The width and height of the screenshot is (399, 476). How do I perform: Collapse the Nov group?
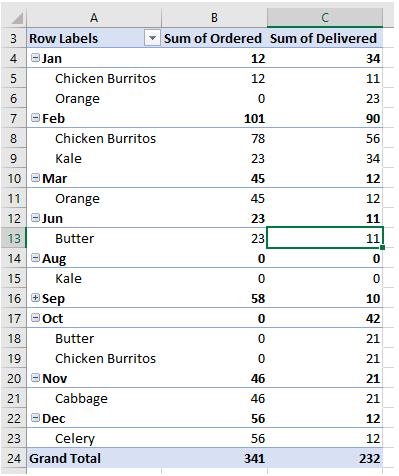coord(35,378)
